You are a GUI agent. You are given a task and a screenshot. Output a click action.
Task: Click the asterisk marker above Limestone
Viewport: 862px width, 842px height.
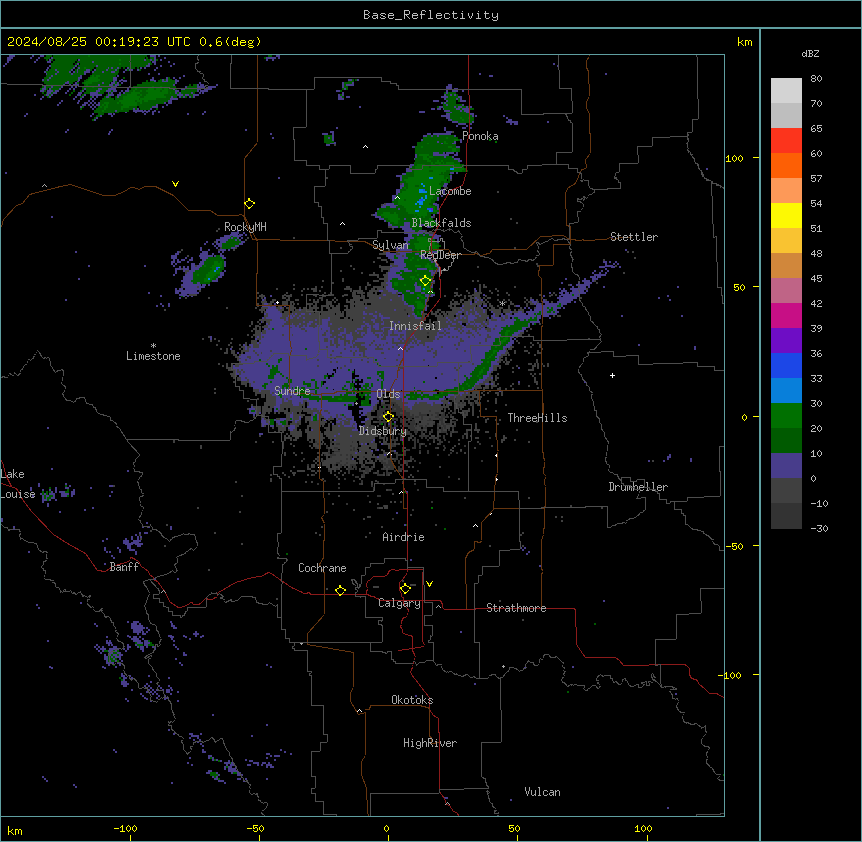(153, 345)
